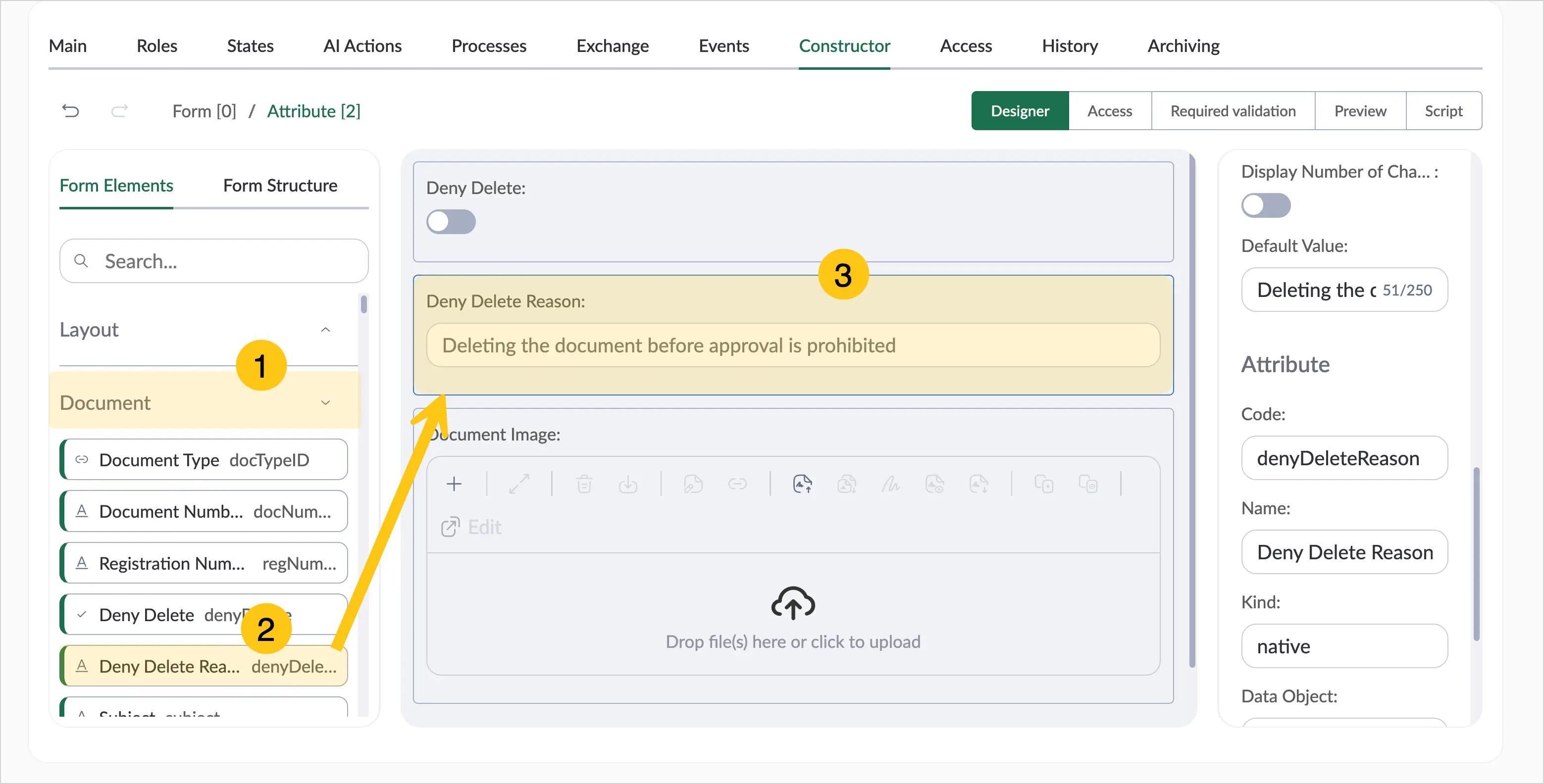Image resolution: width=1544 pixels, height=784 pixels.
Task: Click the Name field Deny Delete Reason
Action: [1344, 552]
